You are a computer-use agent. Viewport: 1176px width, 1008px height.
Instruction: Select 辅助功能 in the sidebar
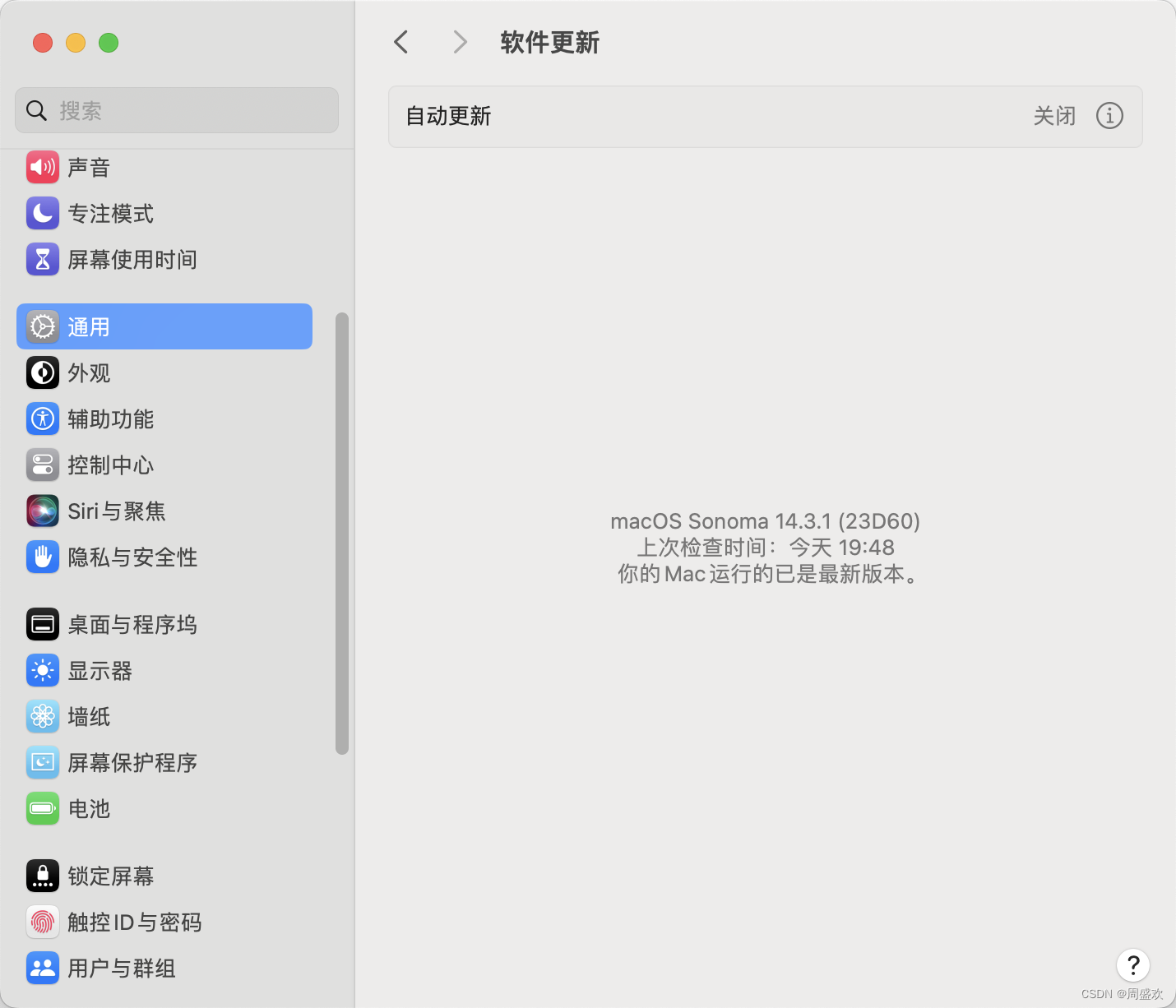[164, 418]
